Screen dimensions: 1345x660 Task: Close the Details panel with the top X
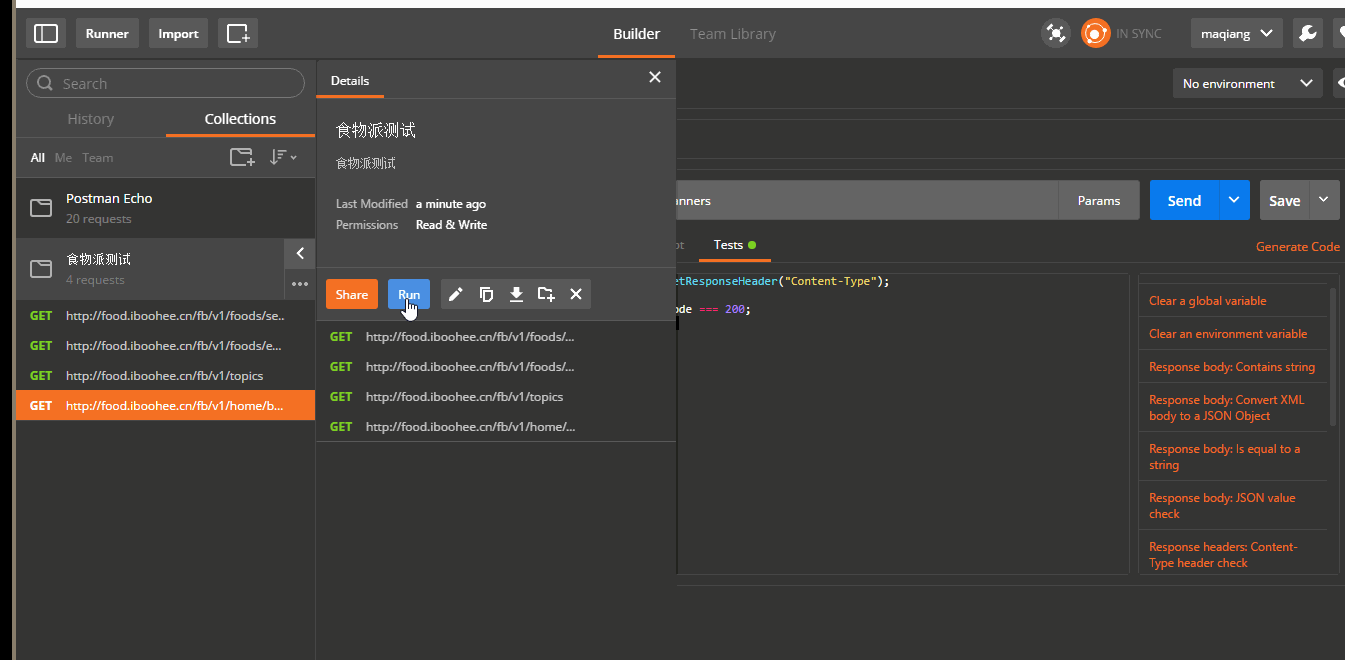655,77
